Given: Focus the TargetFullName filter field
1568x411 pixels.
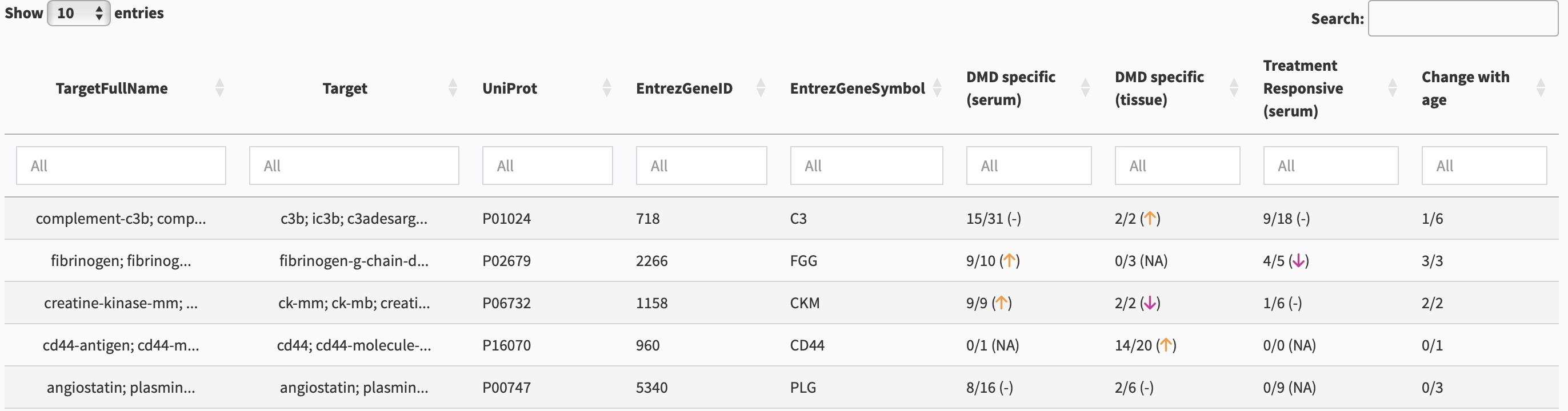Looking at the screenshot, I should (121, 166).
